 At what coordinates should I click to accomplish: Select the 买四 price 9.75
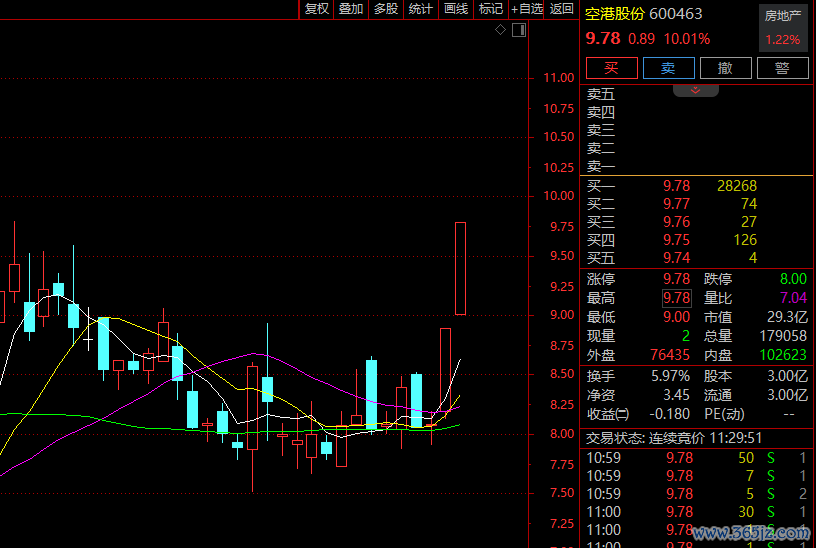click(676, 240)
